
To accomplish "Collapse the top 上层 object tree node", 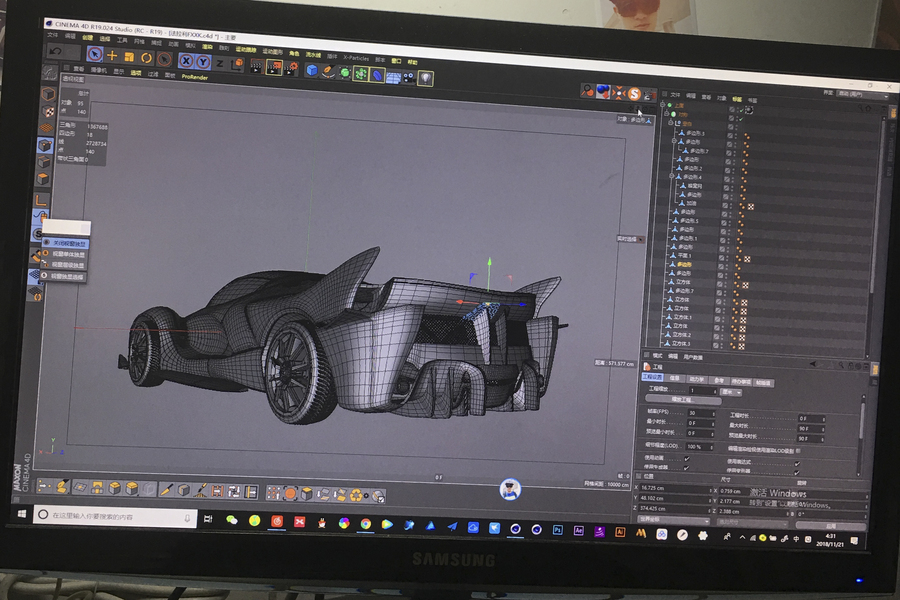I will [663, 105].
